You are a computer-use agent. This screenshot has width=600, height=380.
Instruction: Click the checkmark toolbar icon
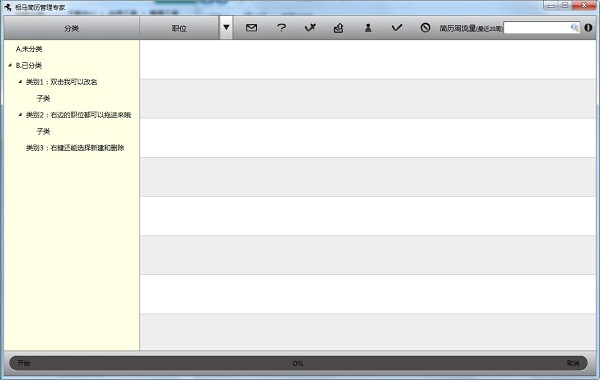pyautogui.click(x=397, y=28)
